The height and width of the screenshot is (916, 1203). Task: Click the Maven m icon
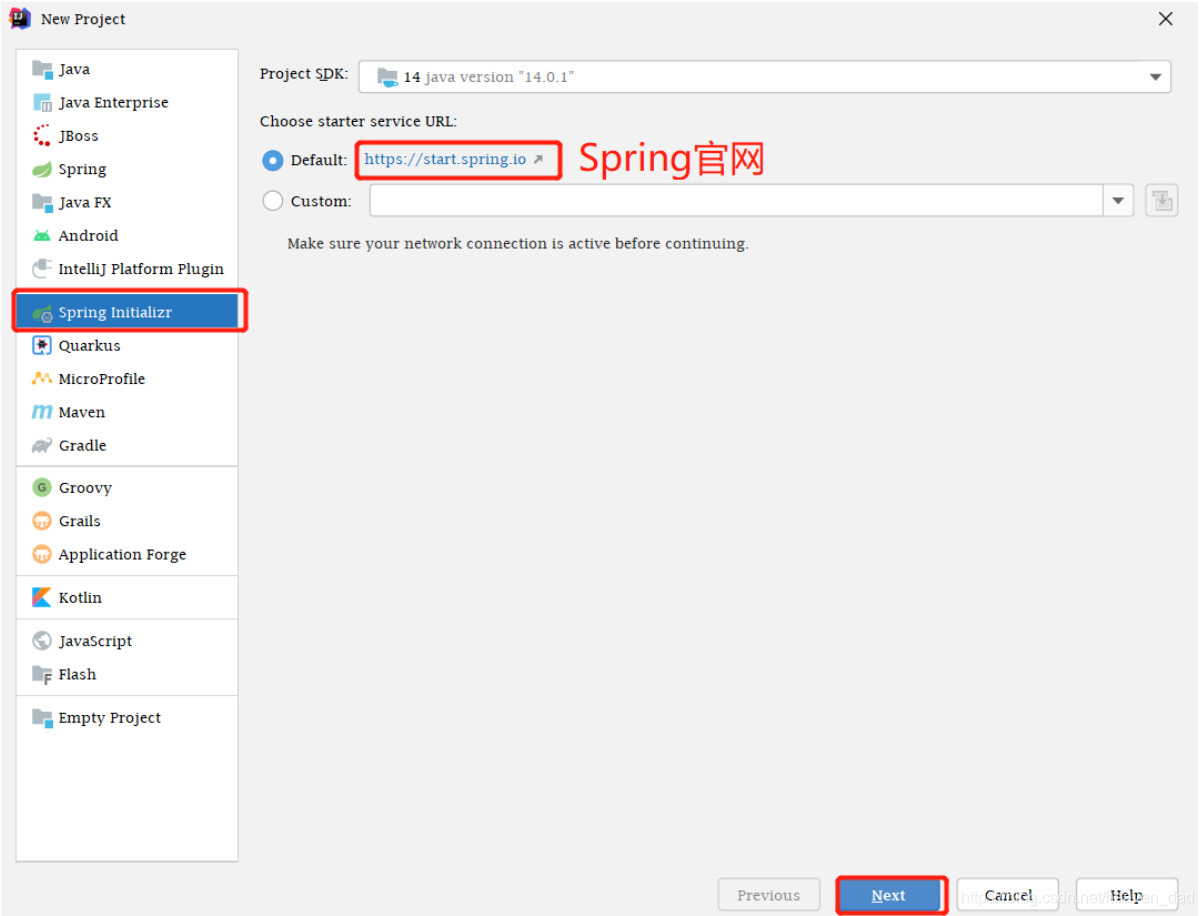[42, 412]
